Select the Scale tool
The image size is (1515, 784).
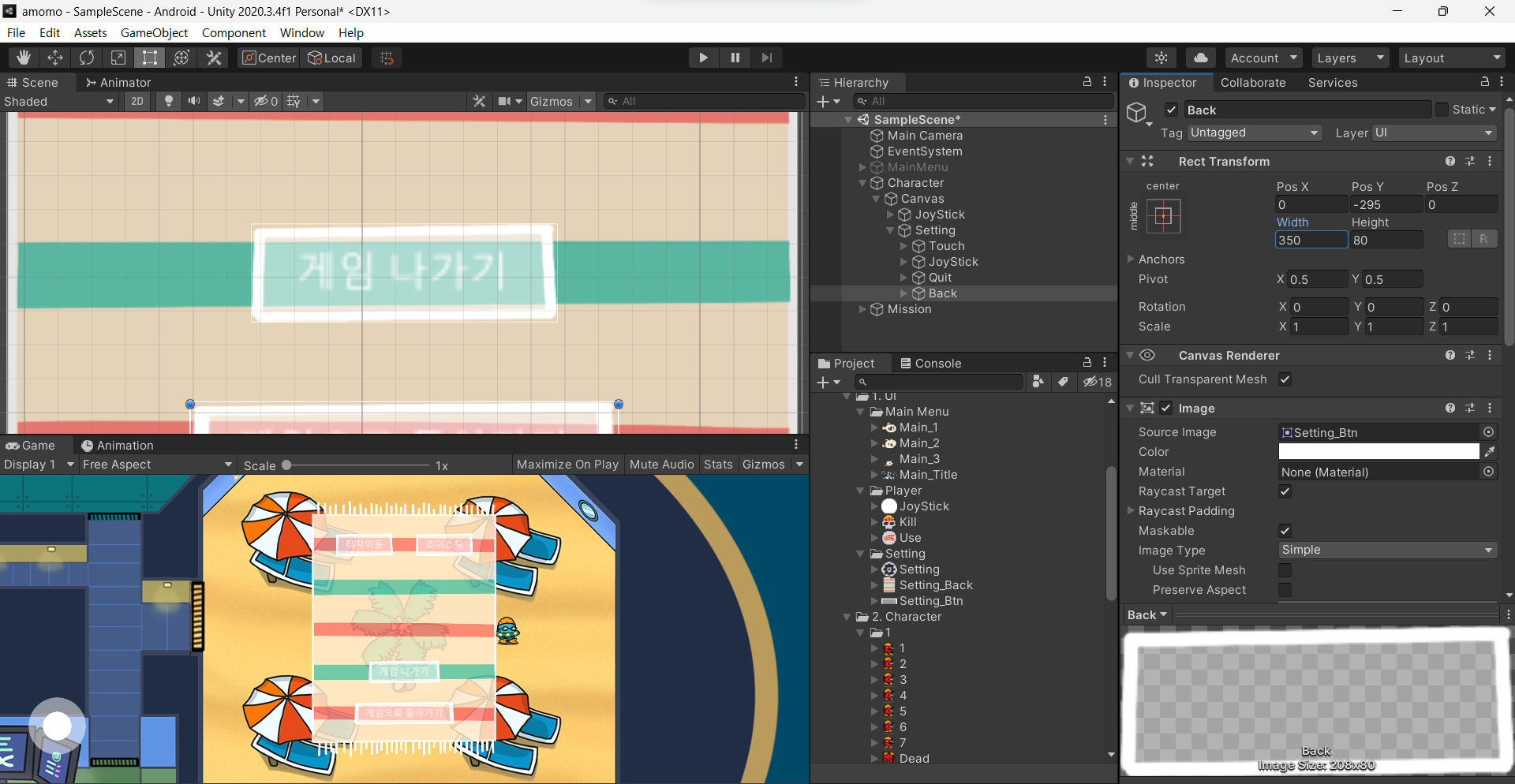click(x=118, y=58)
